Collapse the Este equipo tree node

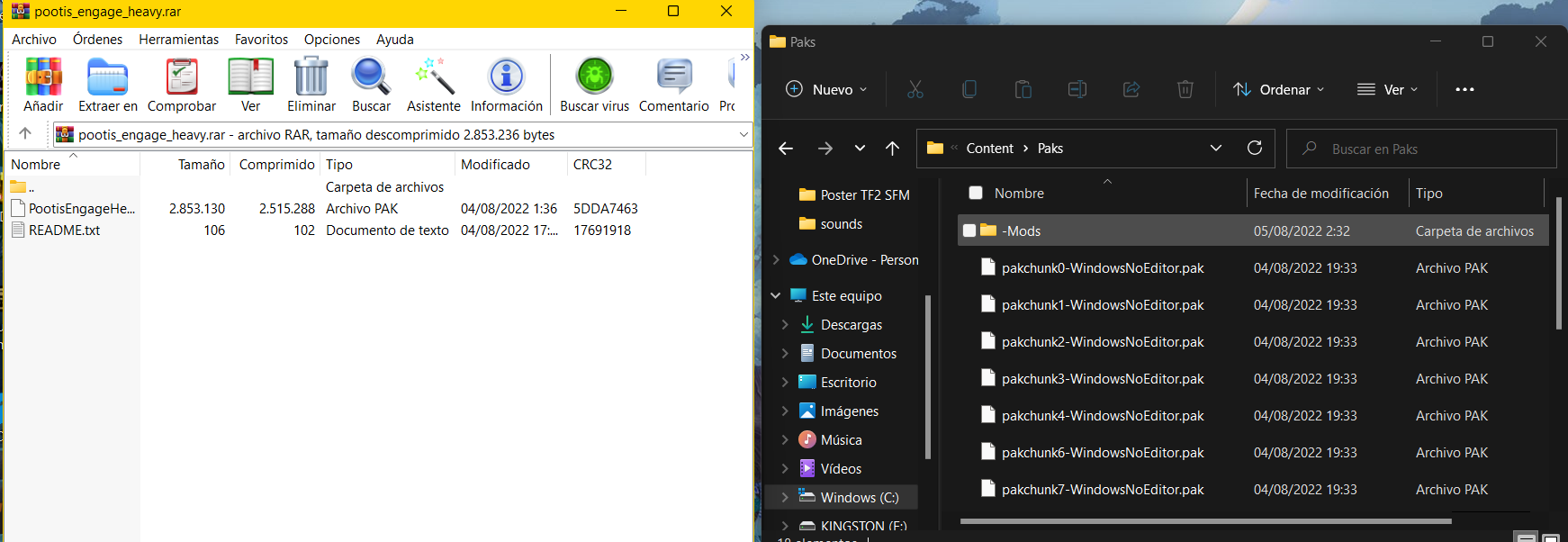[x=776, y=295]
